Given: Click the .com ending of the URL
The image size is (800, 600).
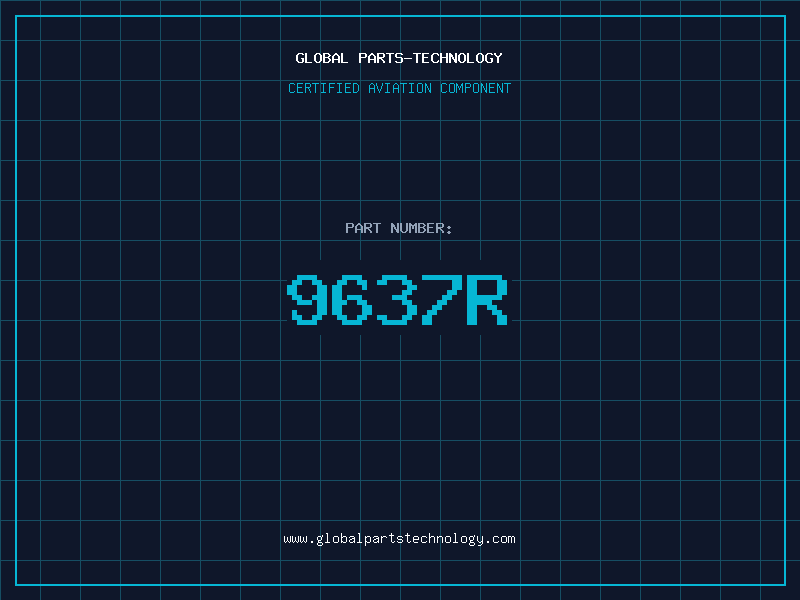Looking at the screenshot, I should tap(499, 539).
